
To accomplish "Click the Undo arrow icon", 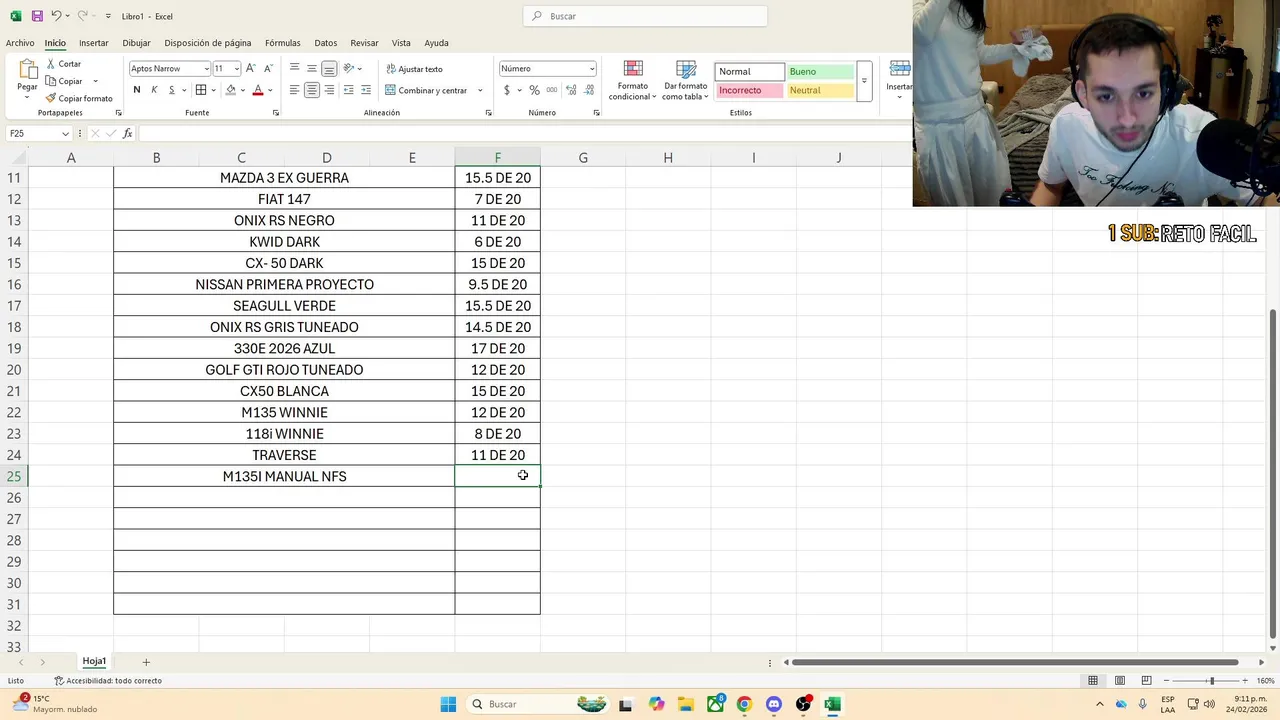I will [x=57, y=16].
